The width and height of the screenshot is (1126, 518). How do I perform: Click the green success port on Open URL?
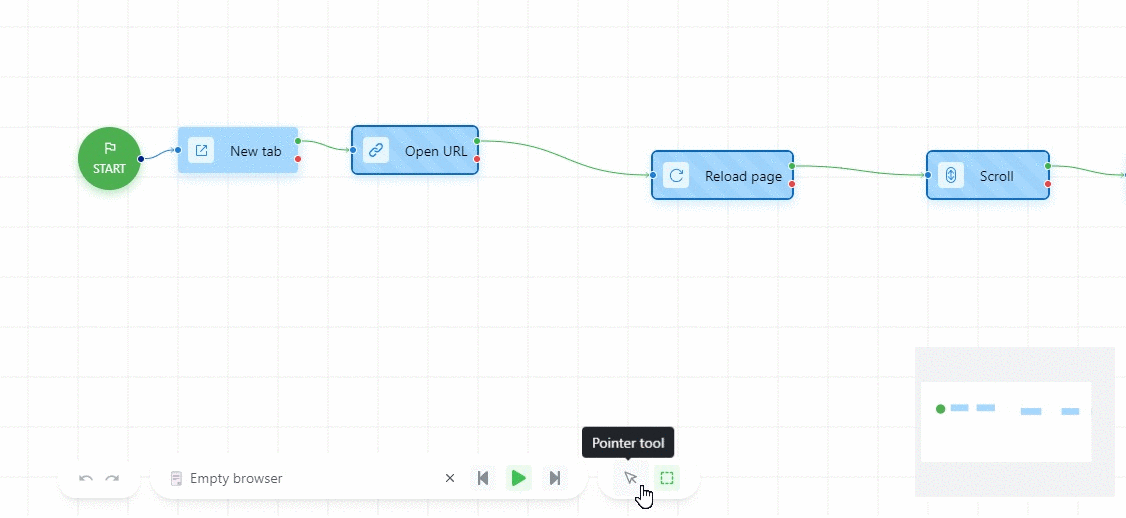(477, 141)
